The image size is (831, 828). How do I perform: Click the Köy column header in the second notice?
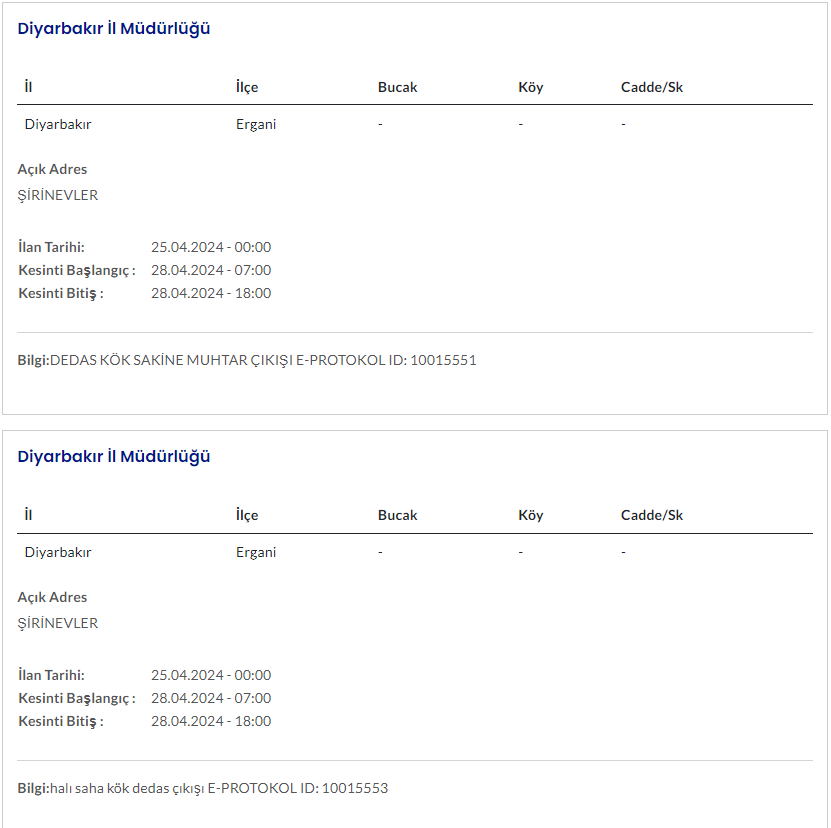[x=531, y=515]
